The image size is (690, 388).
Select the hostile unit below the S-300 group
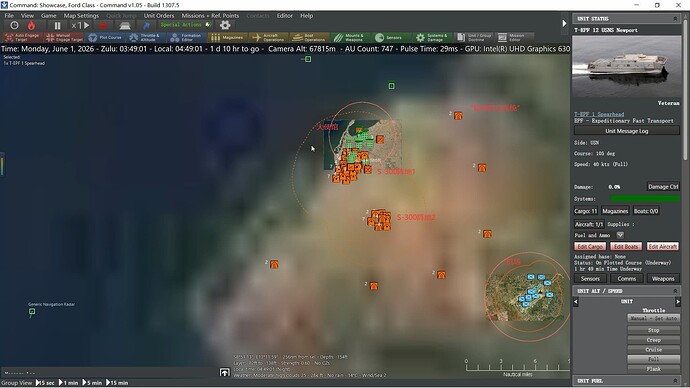pyautogui.click(x=374, y=286)
